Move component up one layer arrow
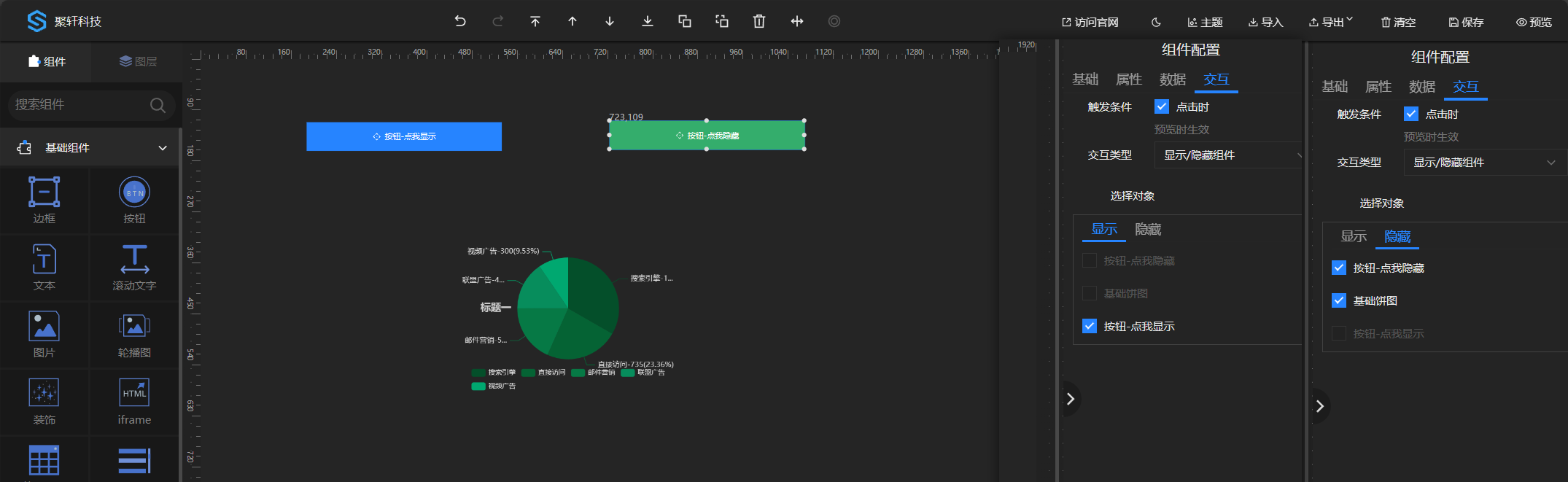 pos(573,21)
